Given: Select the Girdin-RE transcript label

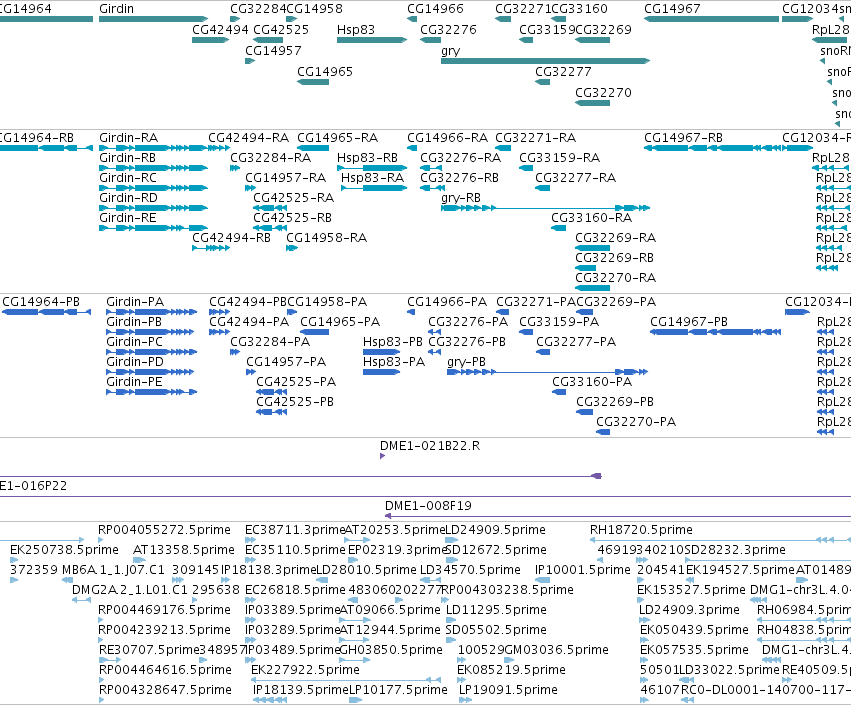Looking at the screenshot, I should (x=128, y=218).
